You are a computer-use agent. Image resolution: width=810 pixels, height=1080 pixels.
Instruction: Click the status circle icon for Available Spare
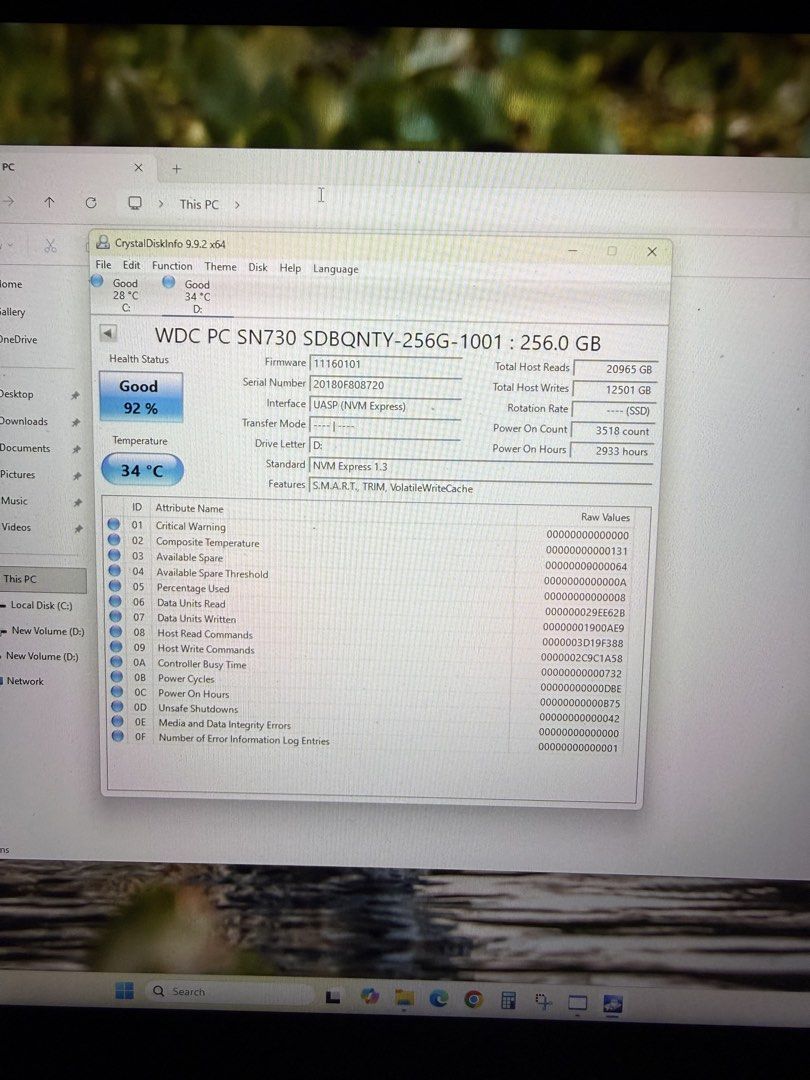(x=115, y=555)
